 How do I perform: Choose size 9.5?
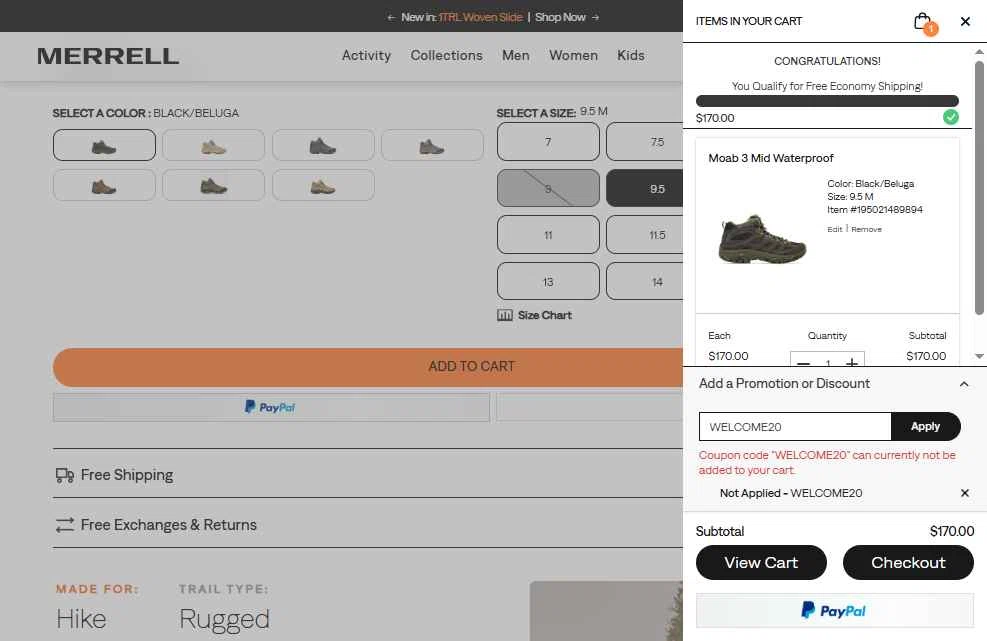point(645,188)
